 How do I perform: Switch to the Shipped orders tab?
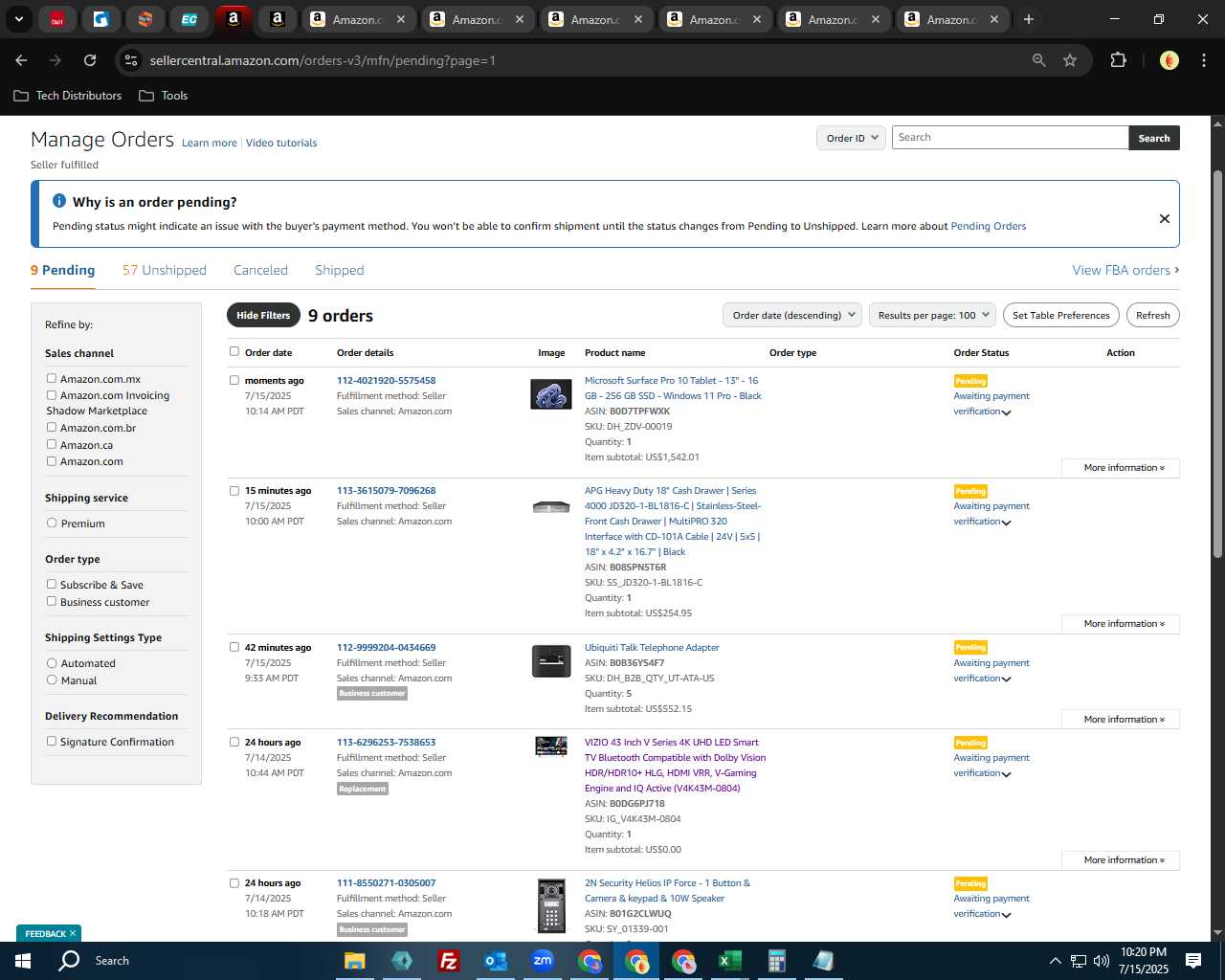tap(340, 270)
